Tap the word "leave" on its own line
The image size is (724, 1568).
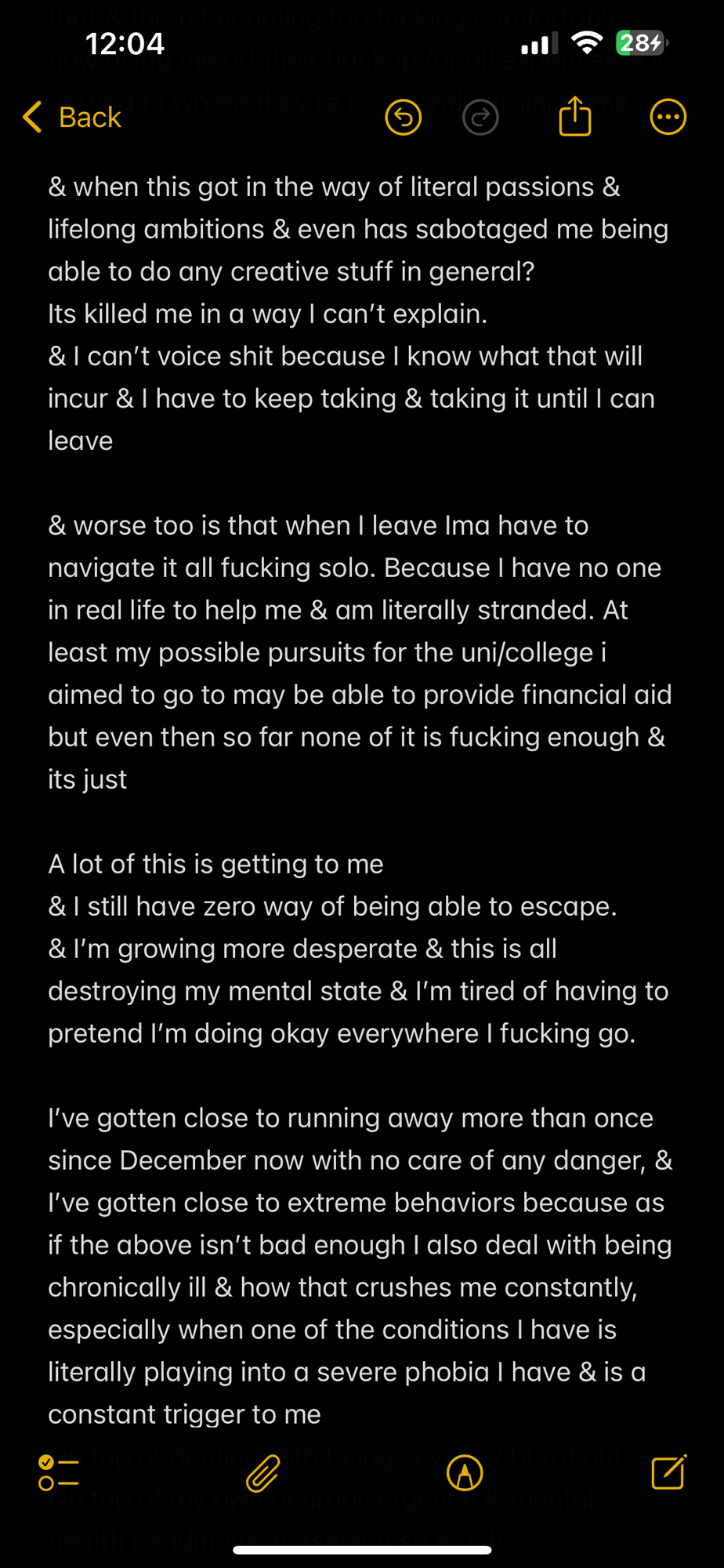(x=81, y=441)
